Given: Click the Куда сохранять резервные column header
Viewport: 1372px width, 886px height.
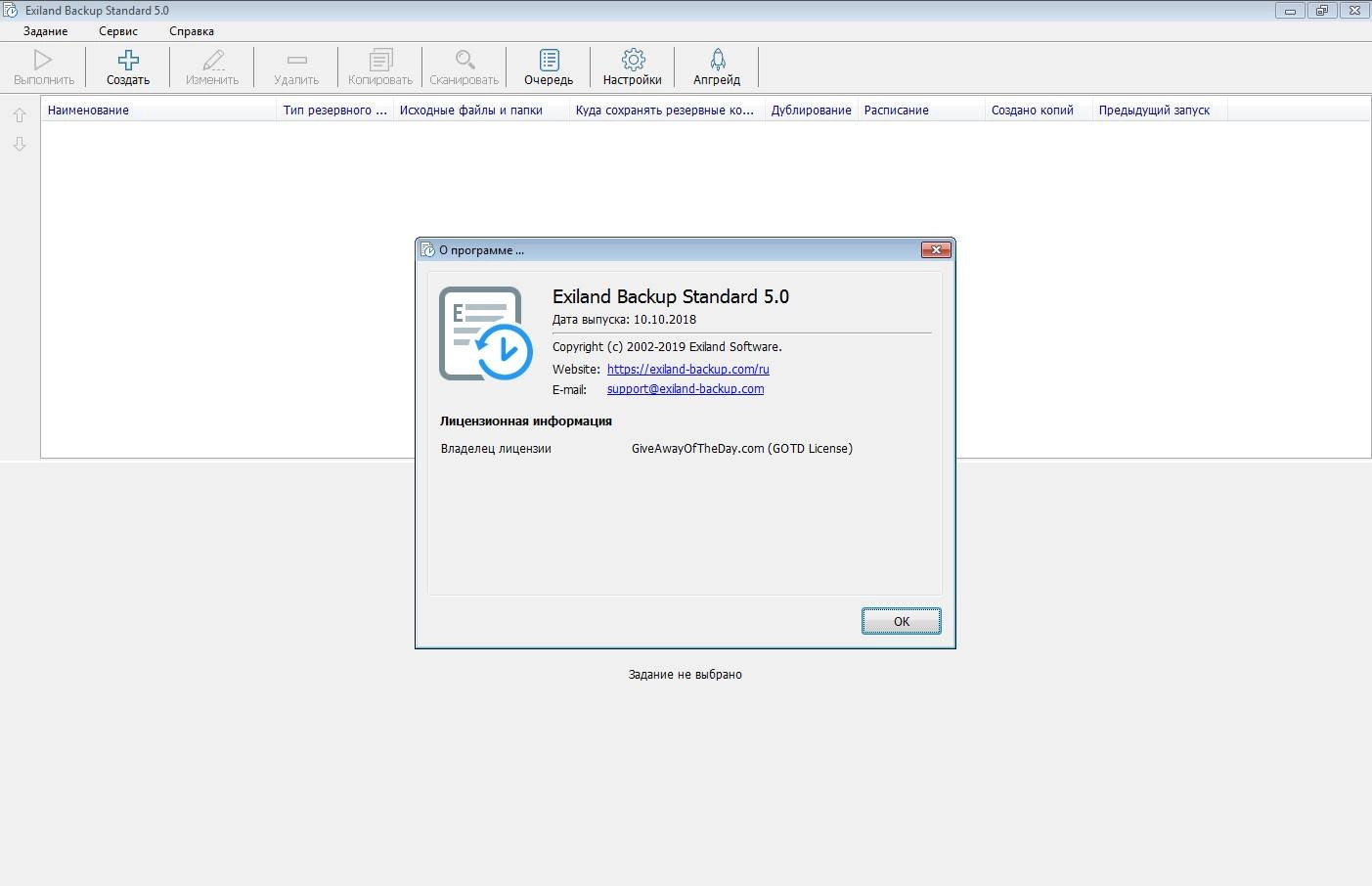Looking at the screenshot, I should [x=667, y=111].
